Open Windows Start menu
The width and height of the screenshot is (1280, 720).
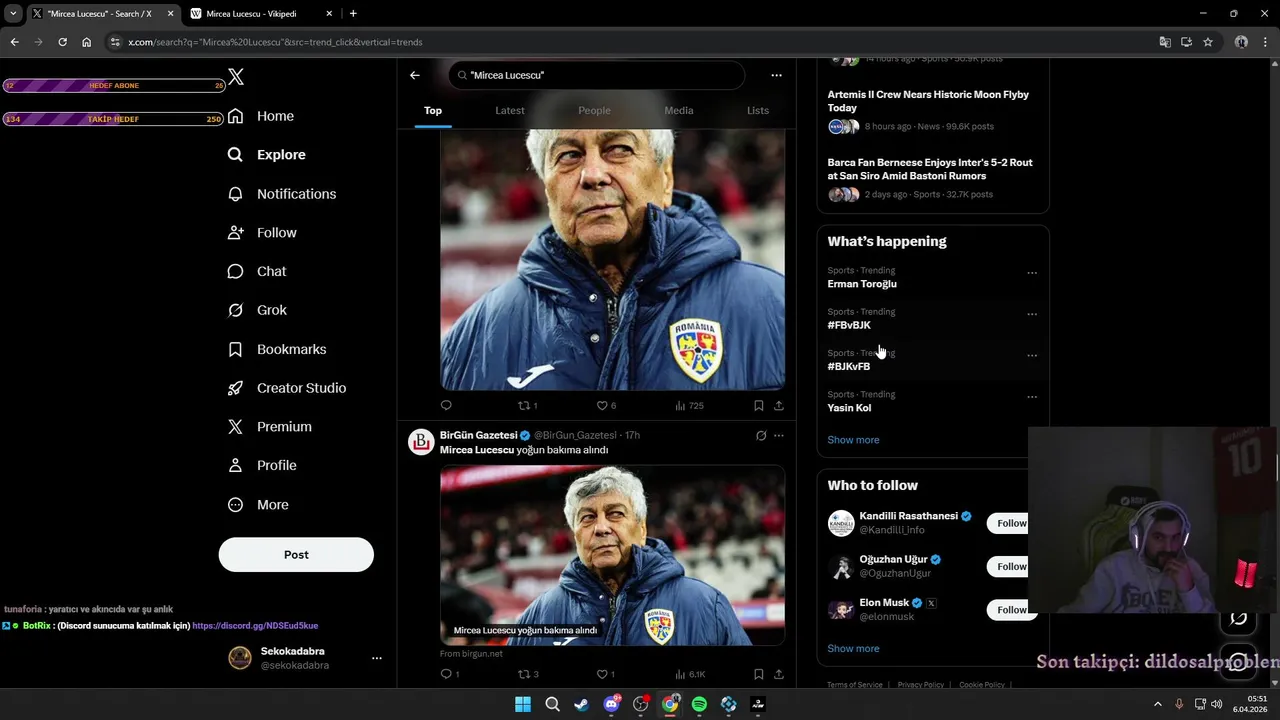(x=523, y=704)
